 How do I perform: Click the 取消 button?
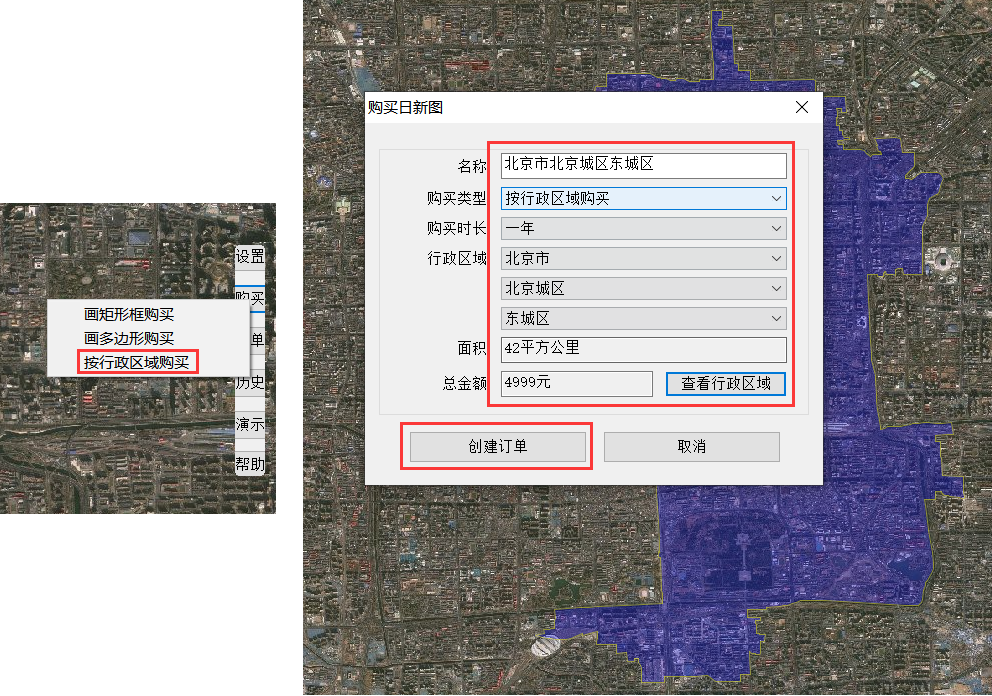[691, 447]
